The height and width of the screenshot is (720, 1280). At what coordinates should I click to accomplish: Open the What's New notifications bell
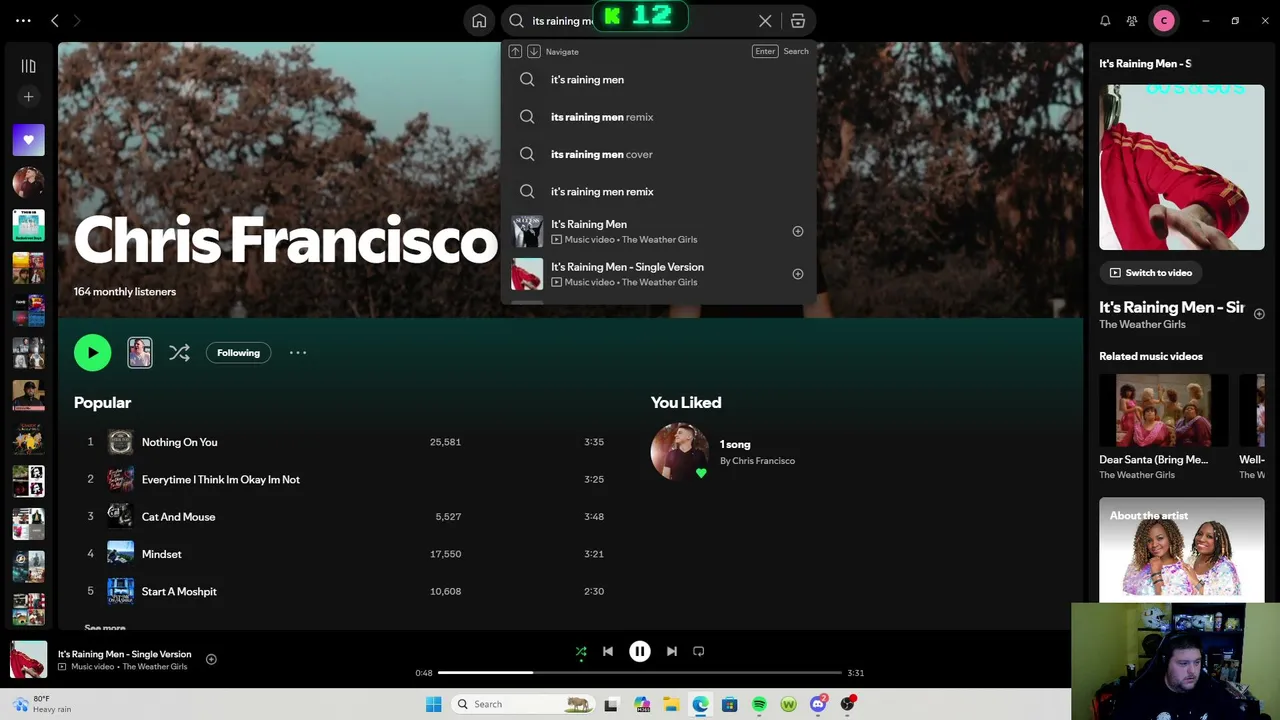[x=1105, y=21]
